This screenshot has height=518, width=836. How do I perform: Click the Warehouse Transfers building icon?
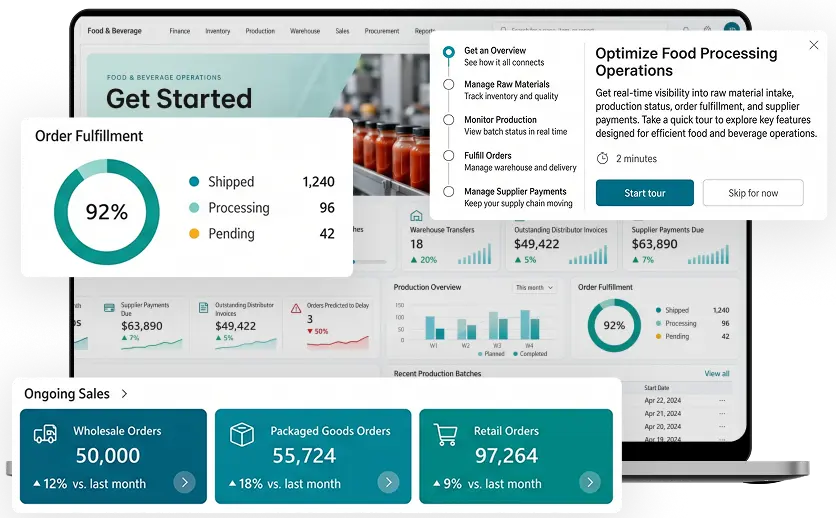pyautogui.click(x=416, y=216)
